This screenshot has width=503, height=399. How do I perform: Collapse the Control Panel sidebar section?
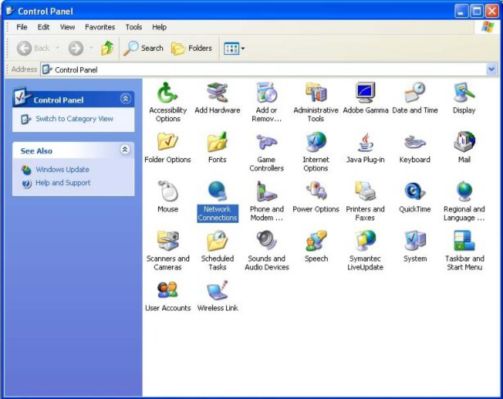point(125,99)
